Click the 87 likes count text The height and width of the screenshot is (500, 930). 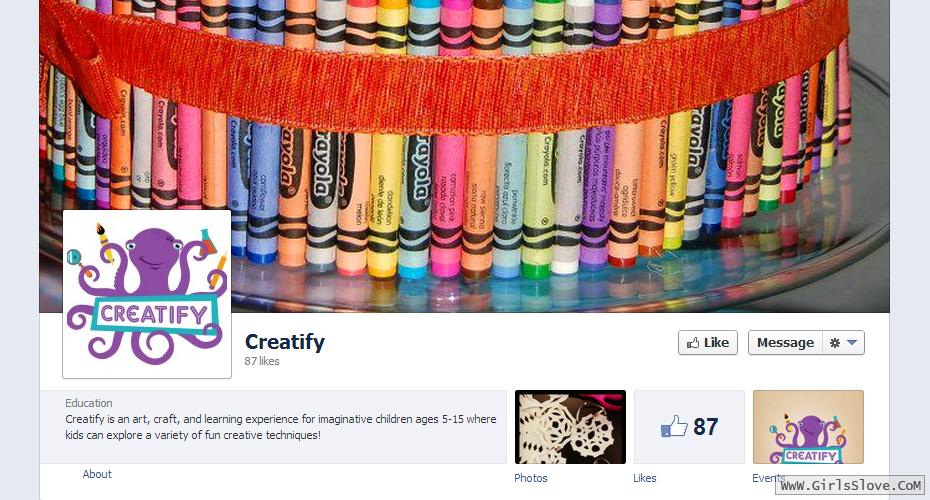click(x=262, y=361)
